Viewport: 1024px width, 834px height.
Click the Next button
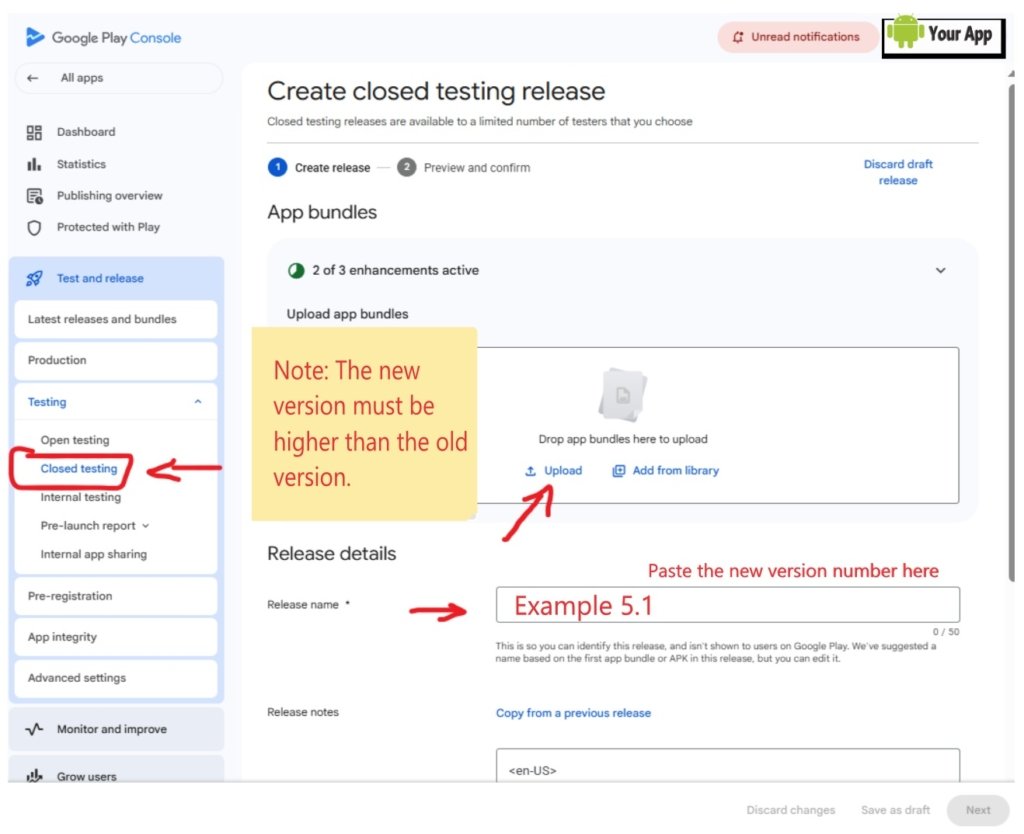pyautogui.click(x=978, y=810)
